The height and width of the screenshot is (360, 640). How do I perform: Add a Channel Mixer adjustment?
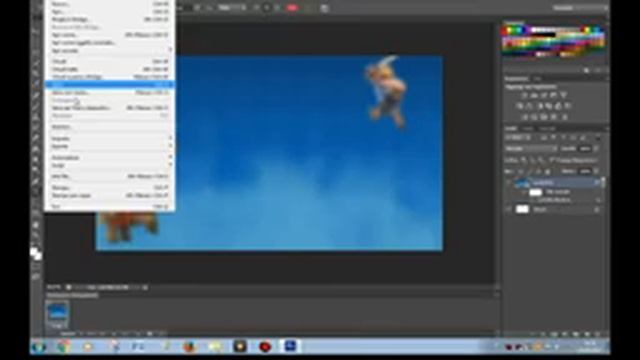click(559, 106)
